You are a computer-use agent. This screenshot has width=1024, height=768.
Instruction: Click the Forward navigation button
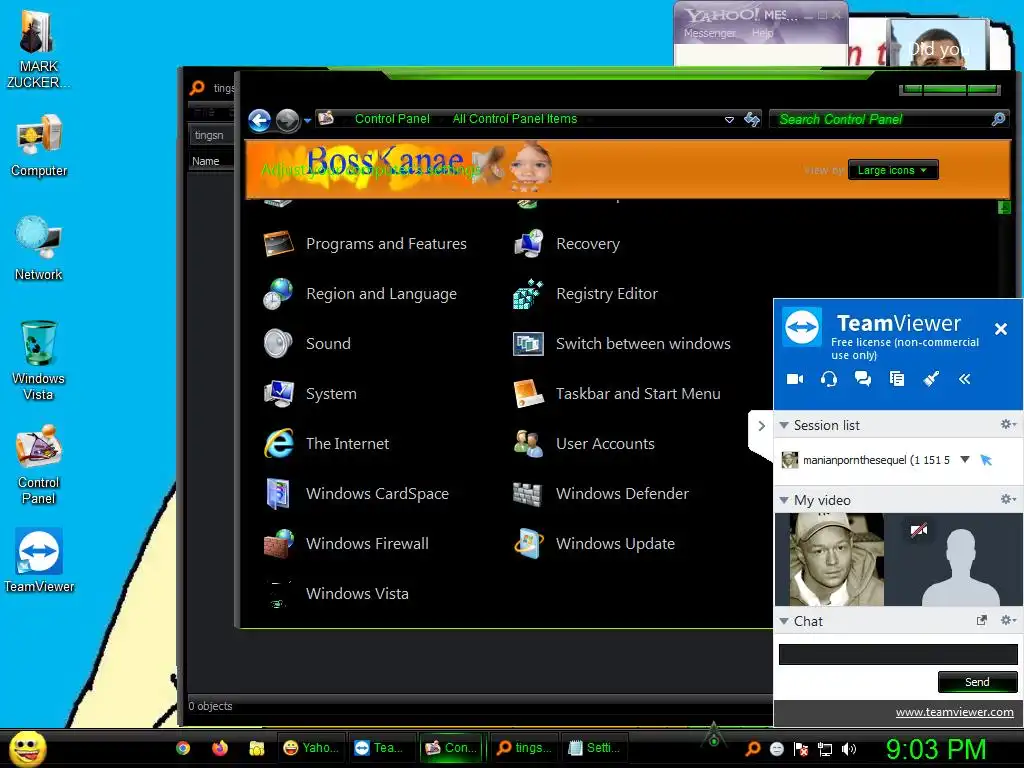pos(287,120)
